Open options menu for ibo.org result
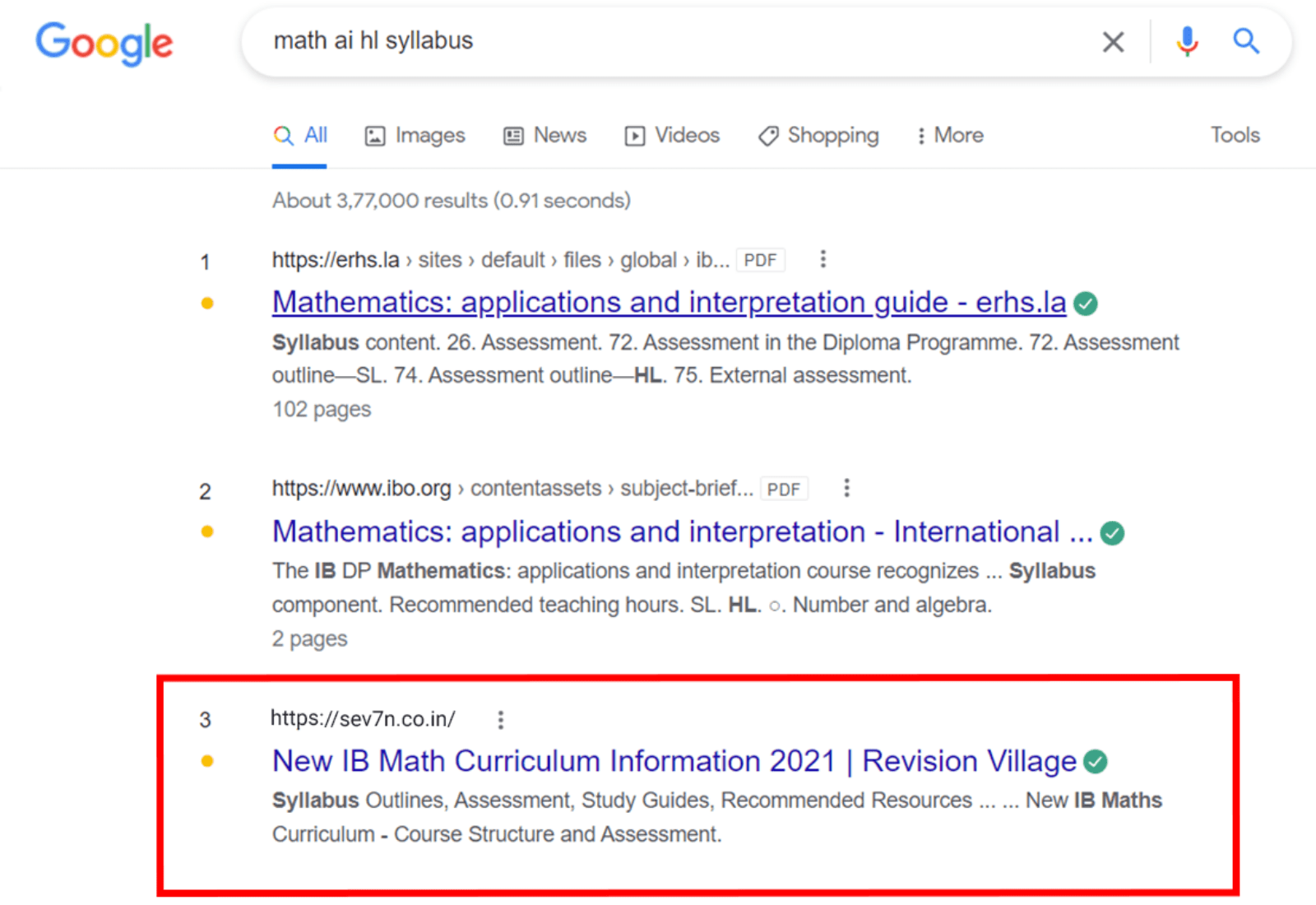The image size is (1316, 905). (x=846, y=489)
